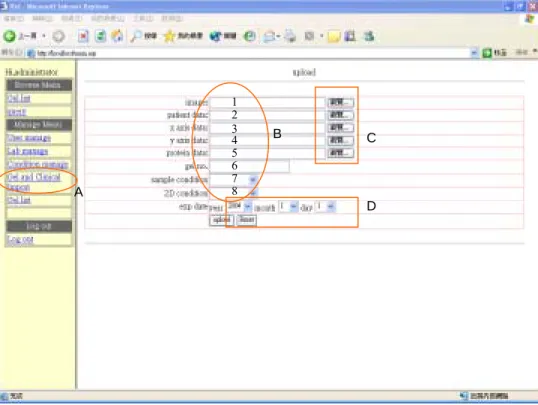
Task: Click the Manage Menu header
Action: [39, 125]
